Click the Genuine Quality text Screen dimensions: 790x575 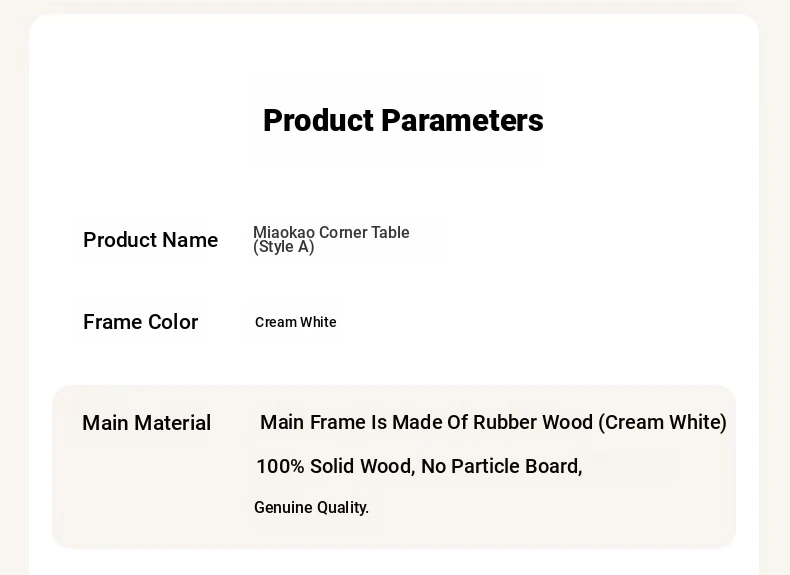pos(311,507)
